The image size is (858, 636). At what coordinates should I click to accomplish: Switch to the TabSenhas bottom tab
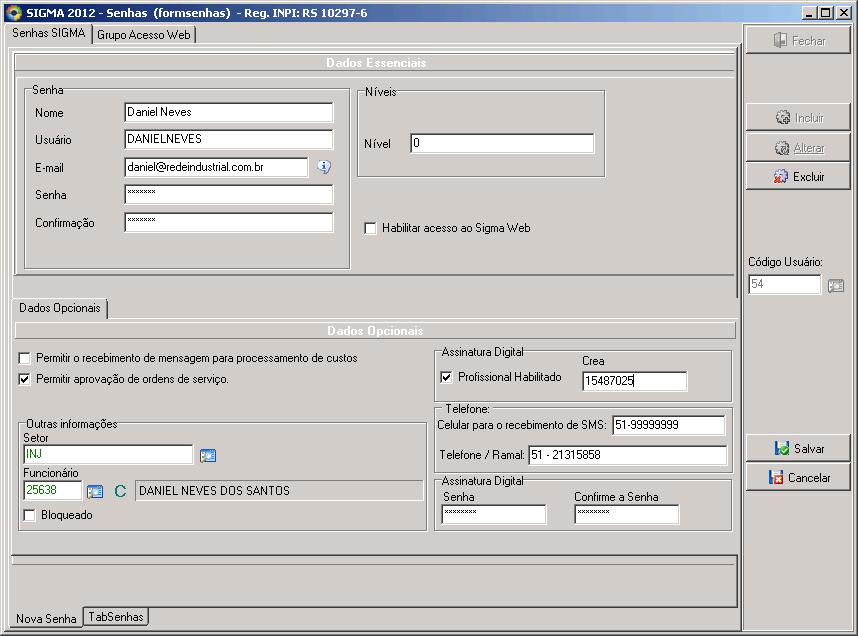click(x=116, y=617)
